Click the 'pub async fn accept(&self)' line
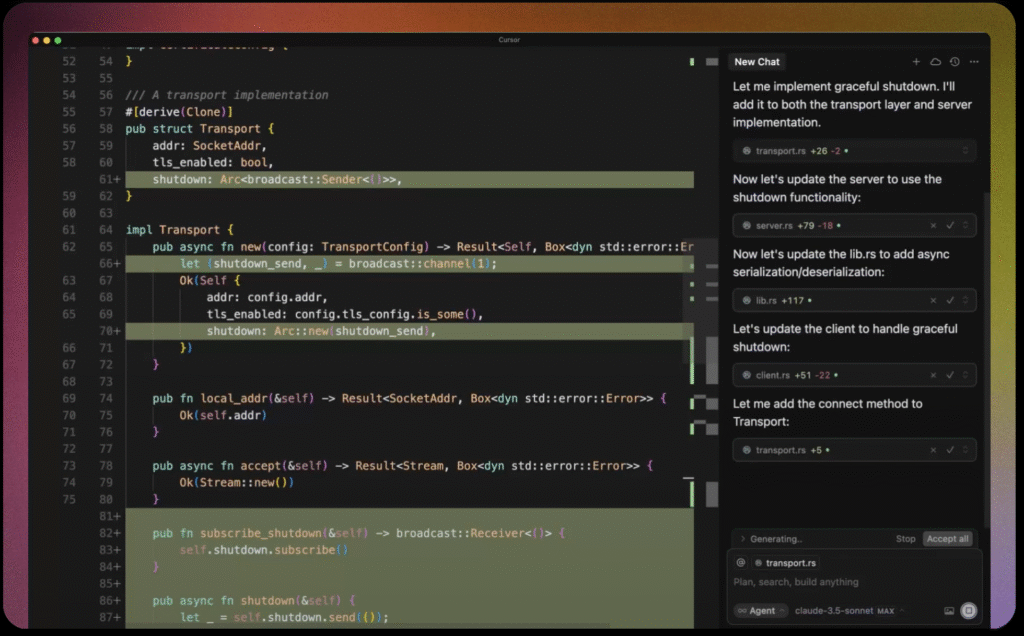 click(x=402, y=466)
